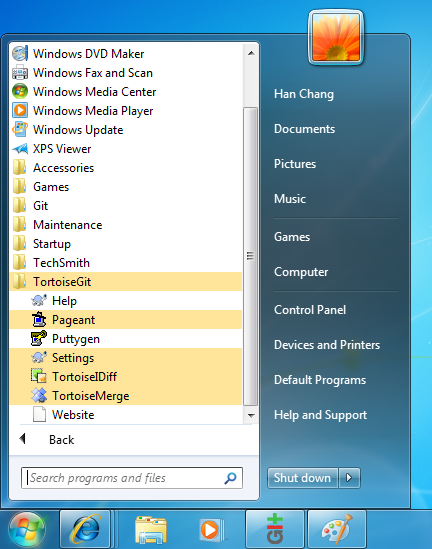Collapse the TortoiseGit folder
Screen dimensions: 432x549
126,282
